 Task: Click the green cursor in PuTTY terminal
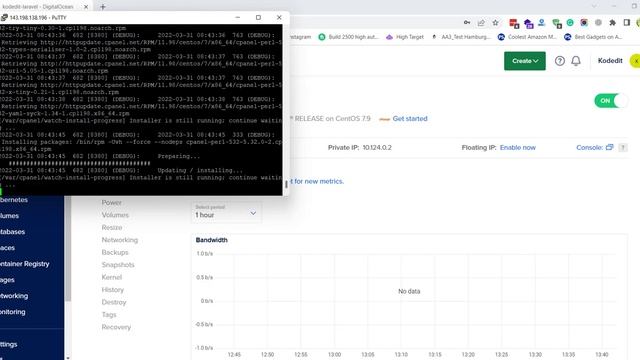tap(1, 191)
